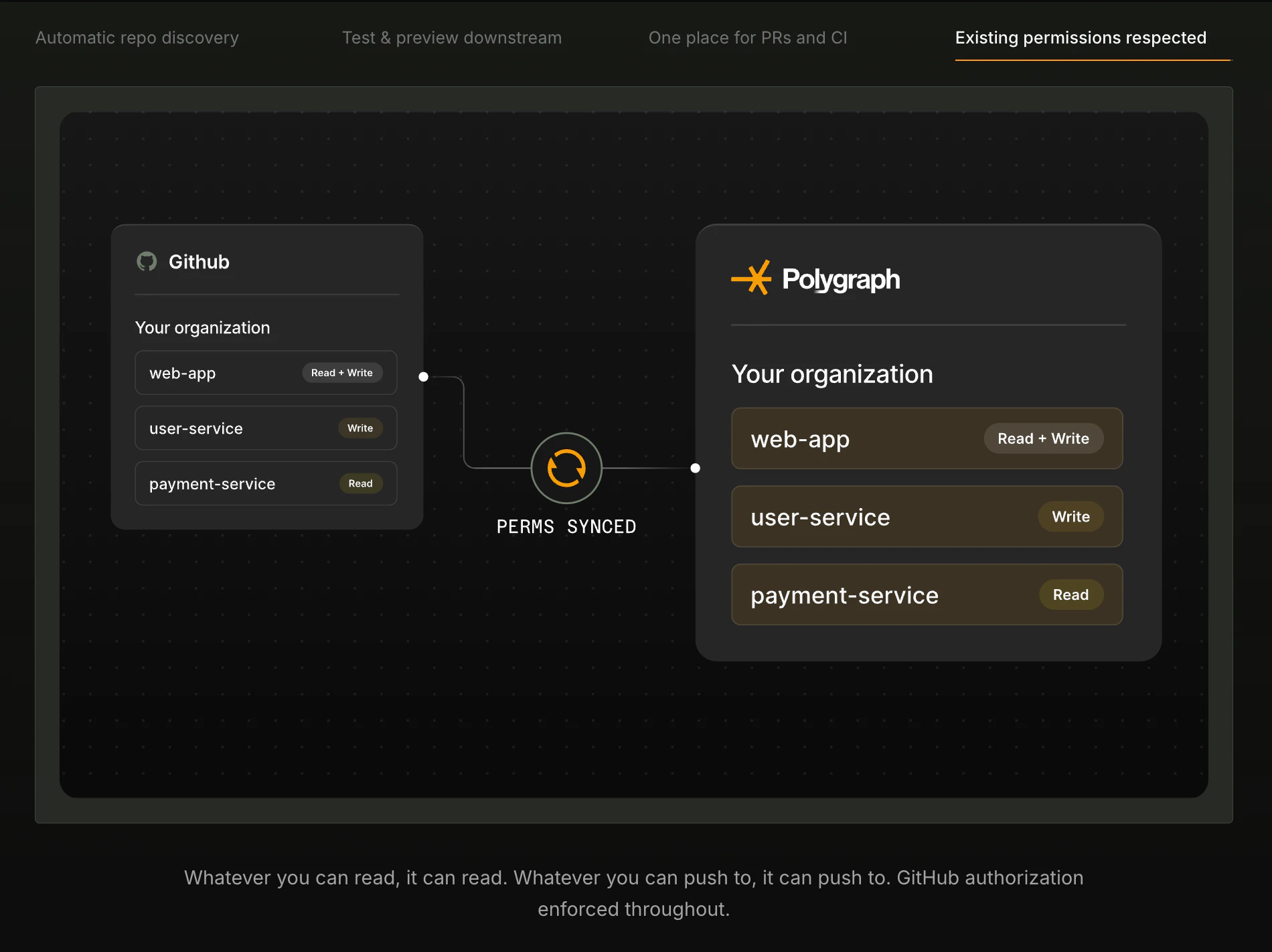Click Your organization heading in Polygraph card

[x=832, y=374]
